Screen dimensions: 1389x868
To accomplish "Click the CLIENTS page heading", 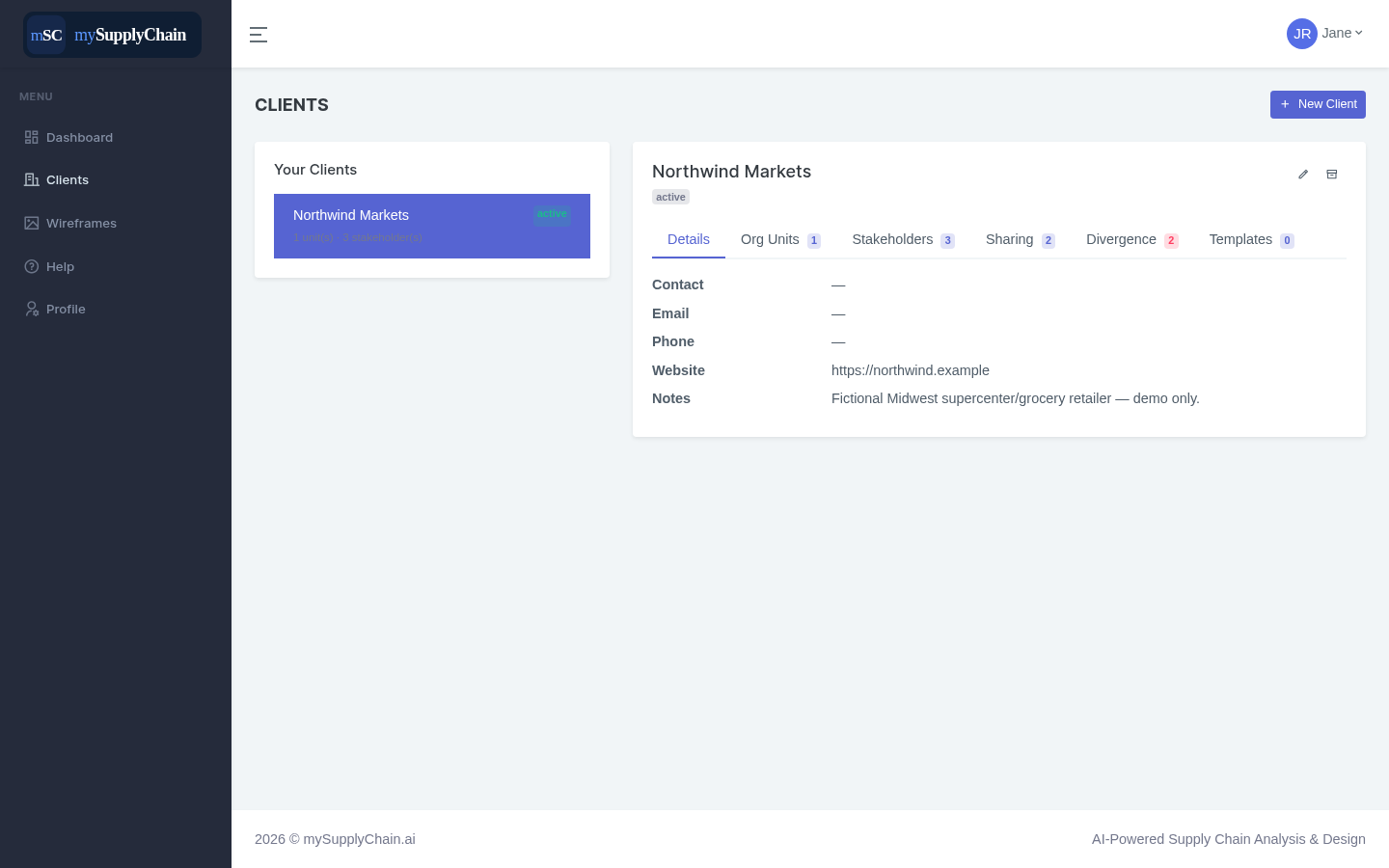I will tap(291, 105).
